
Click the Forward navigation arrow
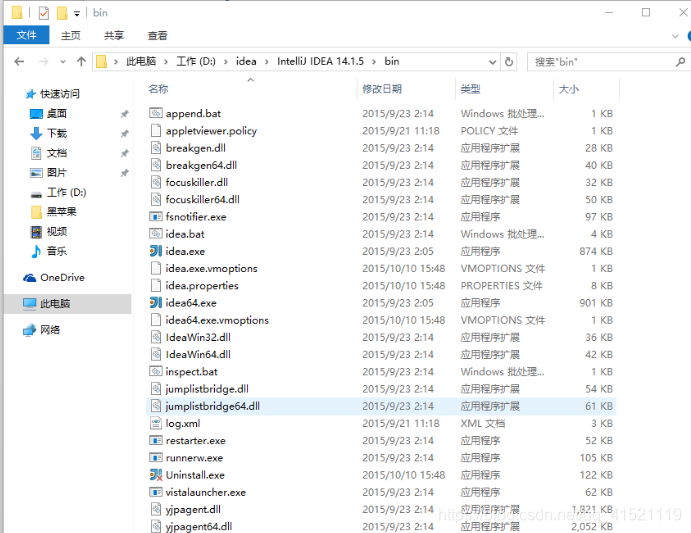pyautogui.click(x=43, y=61)
